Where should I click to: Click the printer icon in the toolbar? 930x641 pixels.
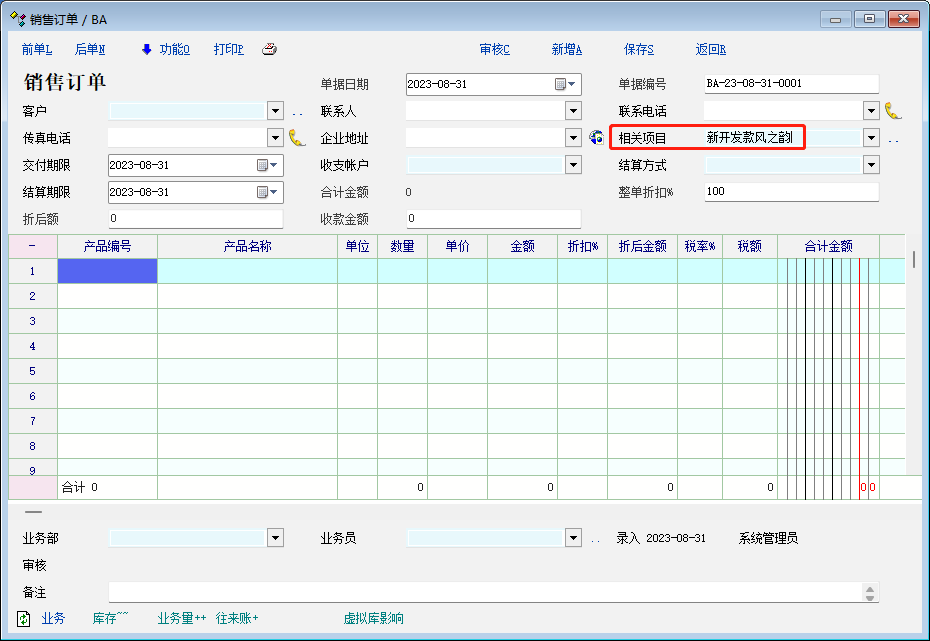click(x=269, y=49)
